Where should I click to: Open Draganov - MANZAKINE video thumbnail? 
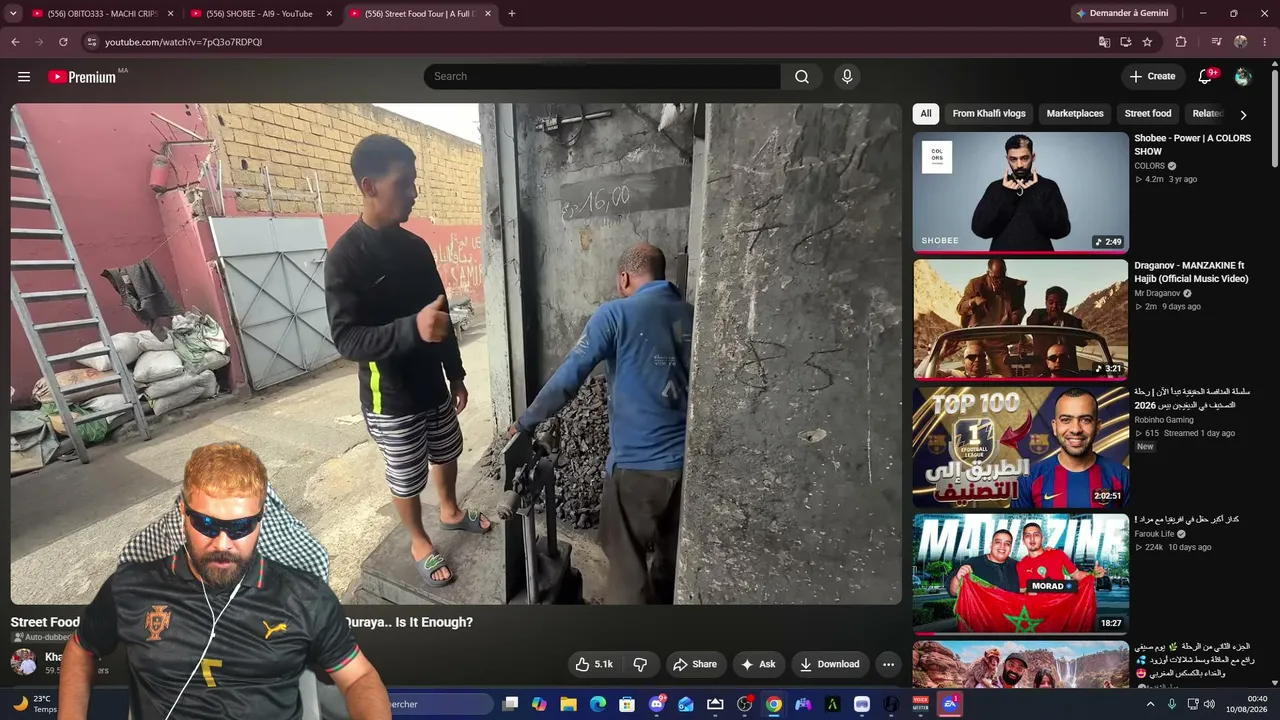tap(1021, 320)
